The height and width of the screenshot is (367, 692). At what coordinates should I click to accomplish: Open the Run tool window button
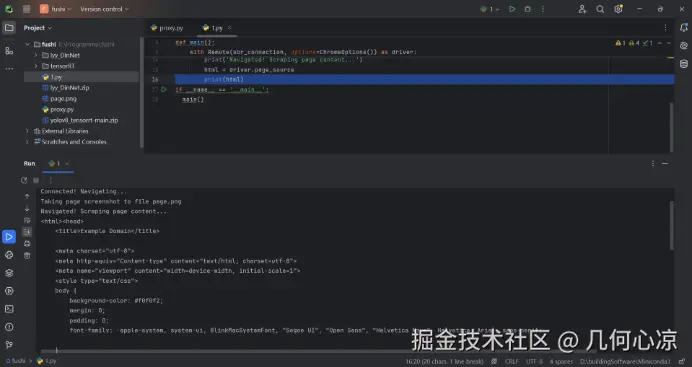click(x=9, y=237)
